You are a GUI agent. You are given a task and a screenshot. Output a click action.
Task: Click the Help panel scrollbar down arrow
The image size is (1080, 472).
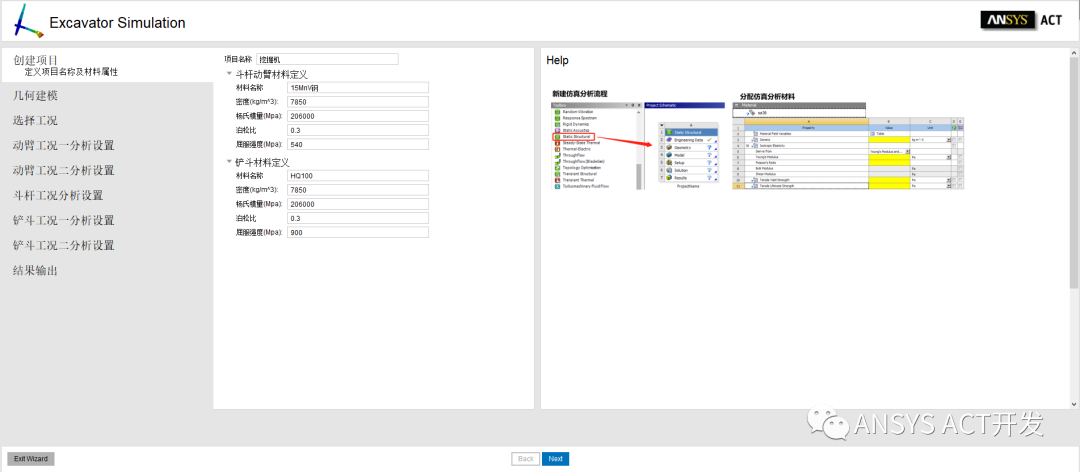pos(1074,404)
